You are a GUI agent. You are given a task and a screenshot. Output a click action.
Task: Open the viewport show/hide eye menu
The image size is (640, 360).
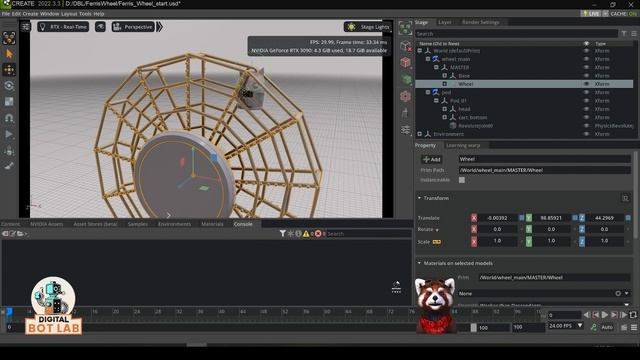[x=100, y=27]
